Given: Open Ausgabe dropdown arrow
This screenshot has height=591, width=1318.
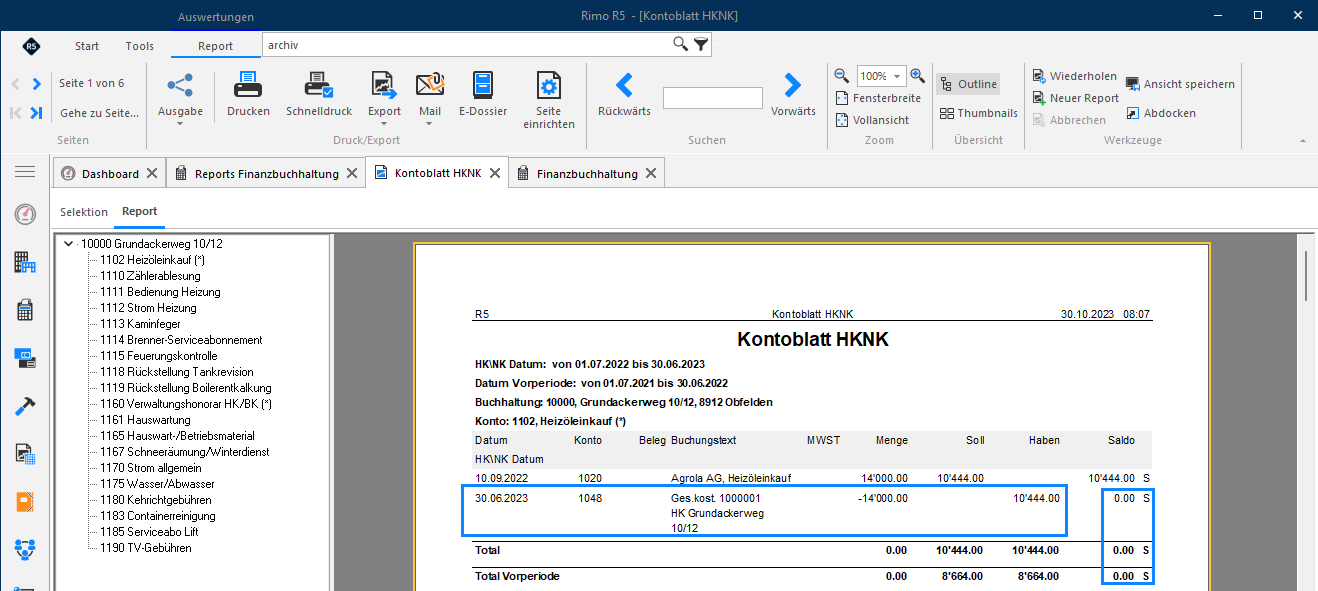Looking at the screenshot, I should [x=180, y=124].
